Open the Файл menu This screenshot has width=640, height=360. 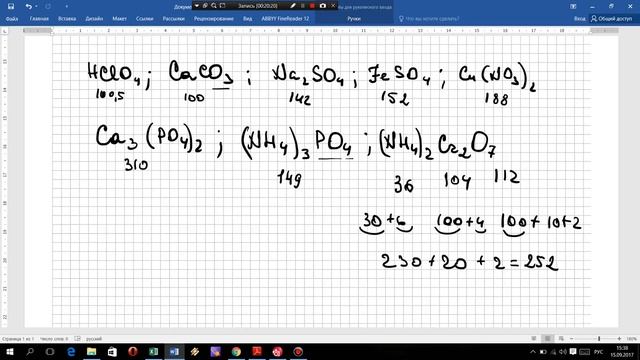click(x=11, y=19)
